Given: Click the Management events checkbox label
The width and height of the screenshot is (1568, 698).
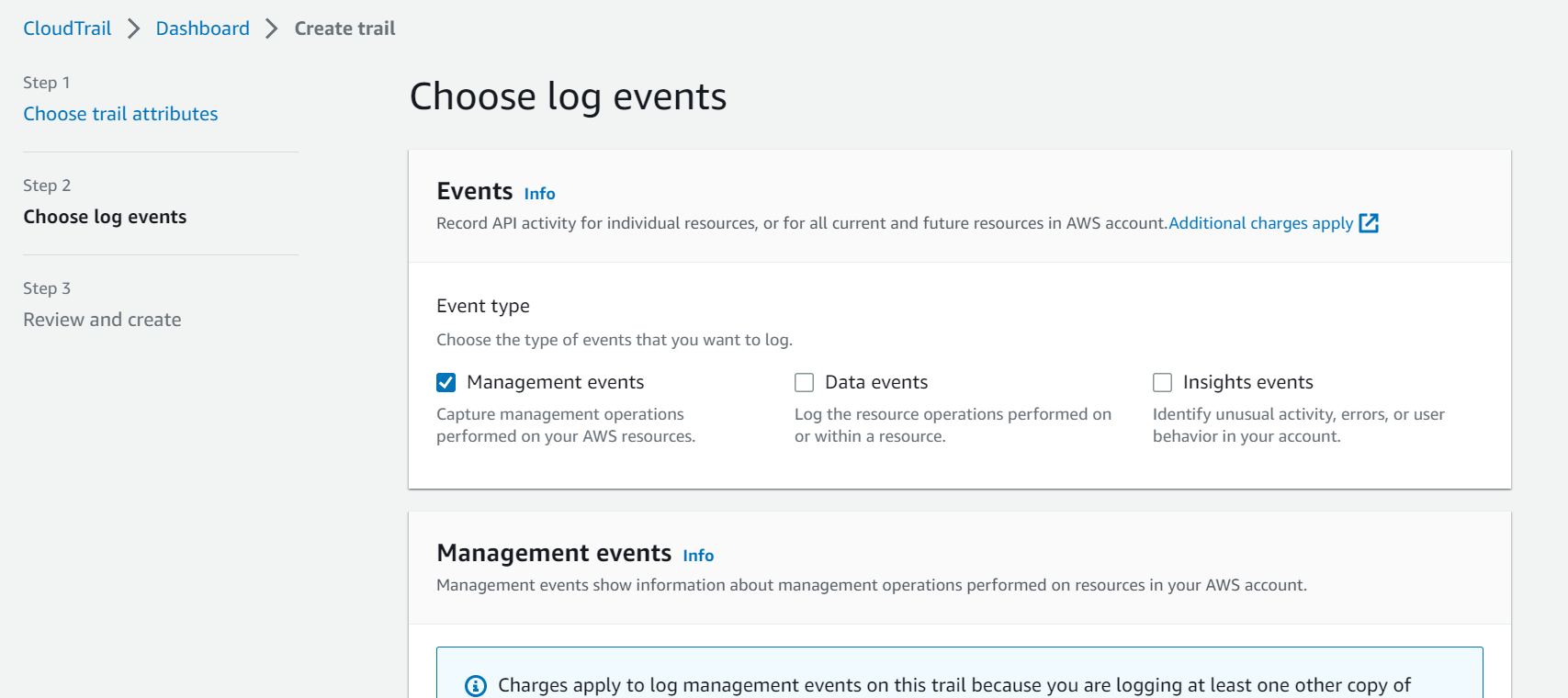Looking at the screenshot, I should tap(555, 382).
